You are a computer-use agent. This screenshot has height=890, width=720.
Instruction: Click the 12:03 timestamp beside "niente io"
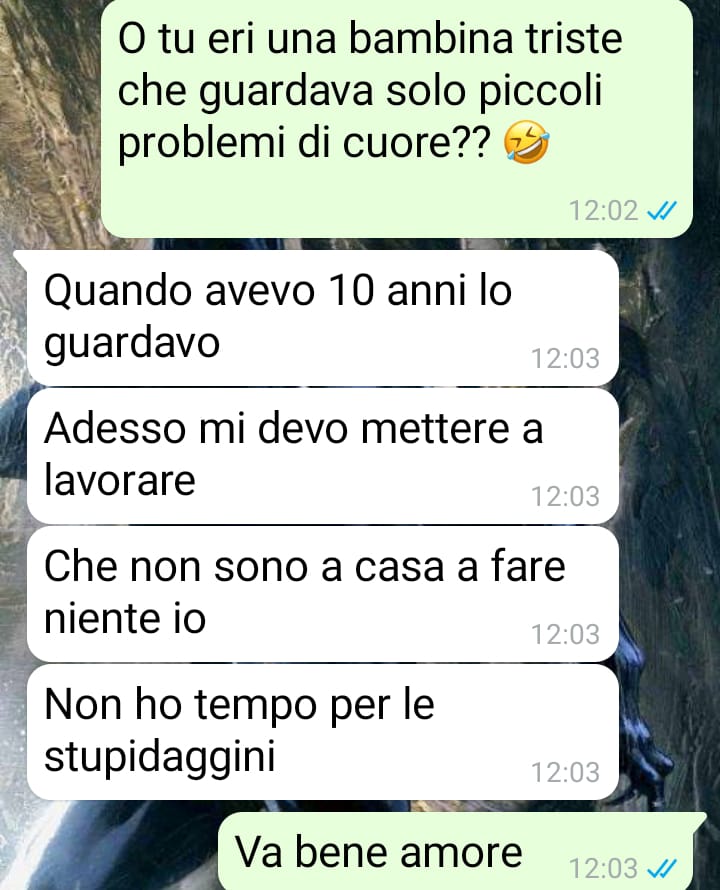(x=565, y=634)
